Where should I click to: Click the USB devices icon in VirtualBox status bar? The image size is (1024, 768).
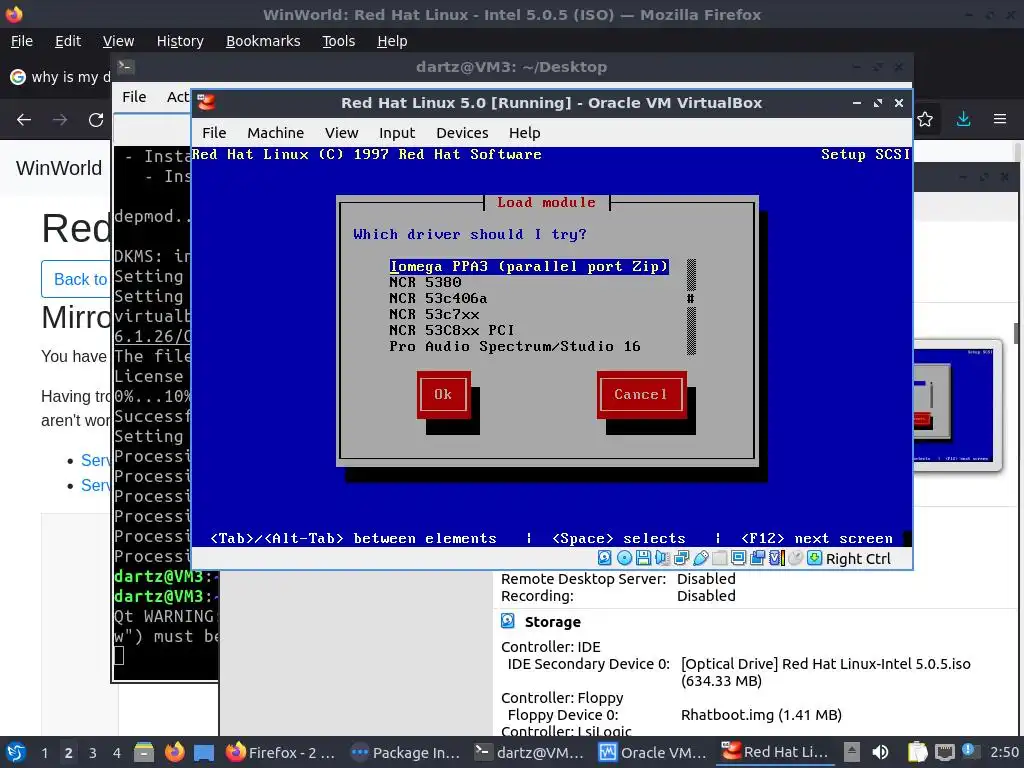click(x=701, y=558)
